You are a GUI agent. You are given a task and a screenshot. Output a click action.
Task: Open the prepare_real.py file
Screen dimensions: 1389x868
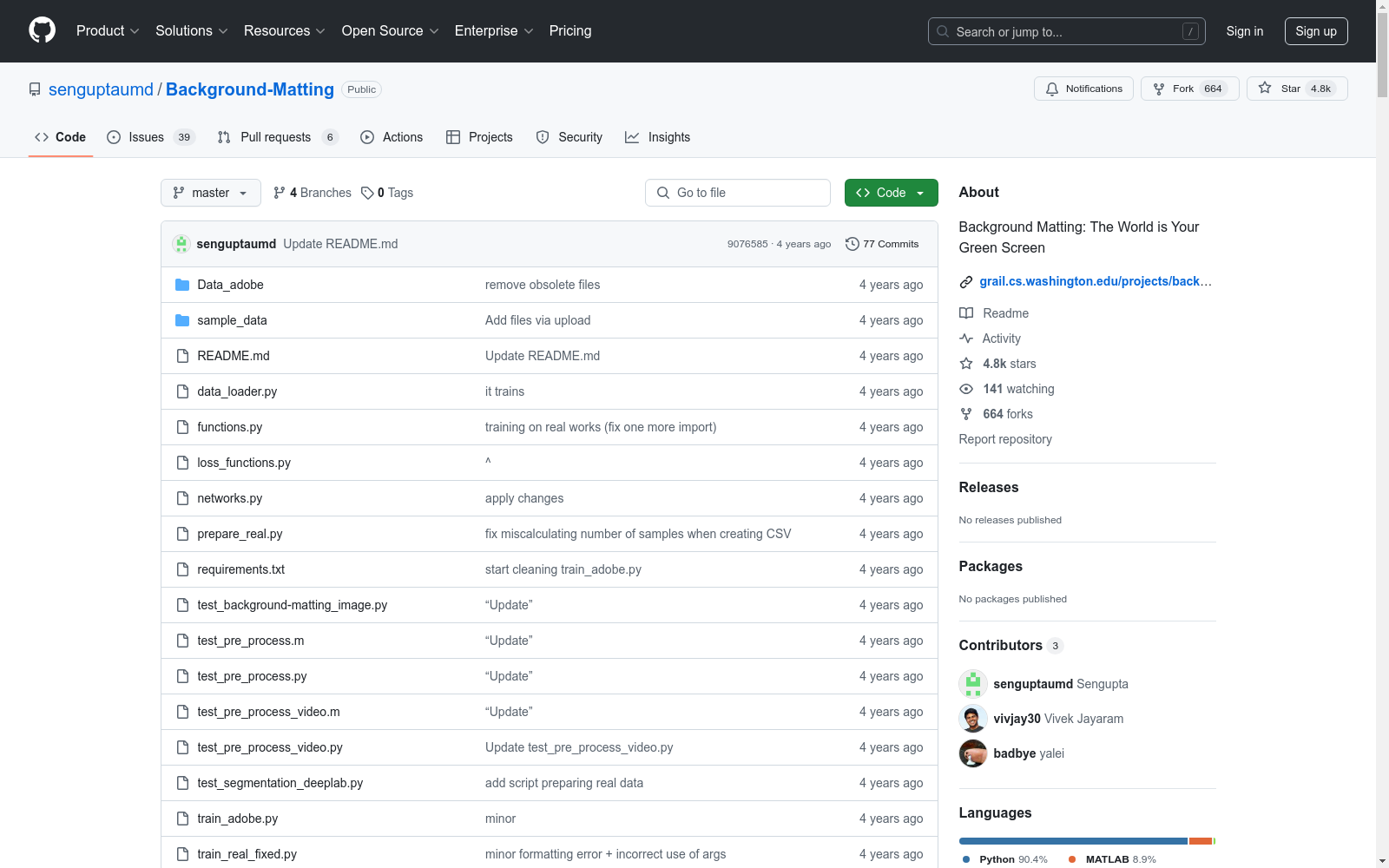coord(240,534)
